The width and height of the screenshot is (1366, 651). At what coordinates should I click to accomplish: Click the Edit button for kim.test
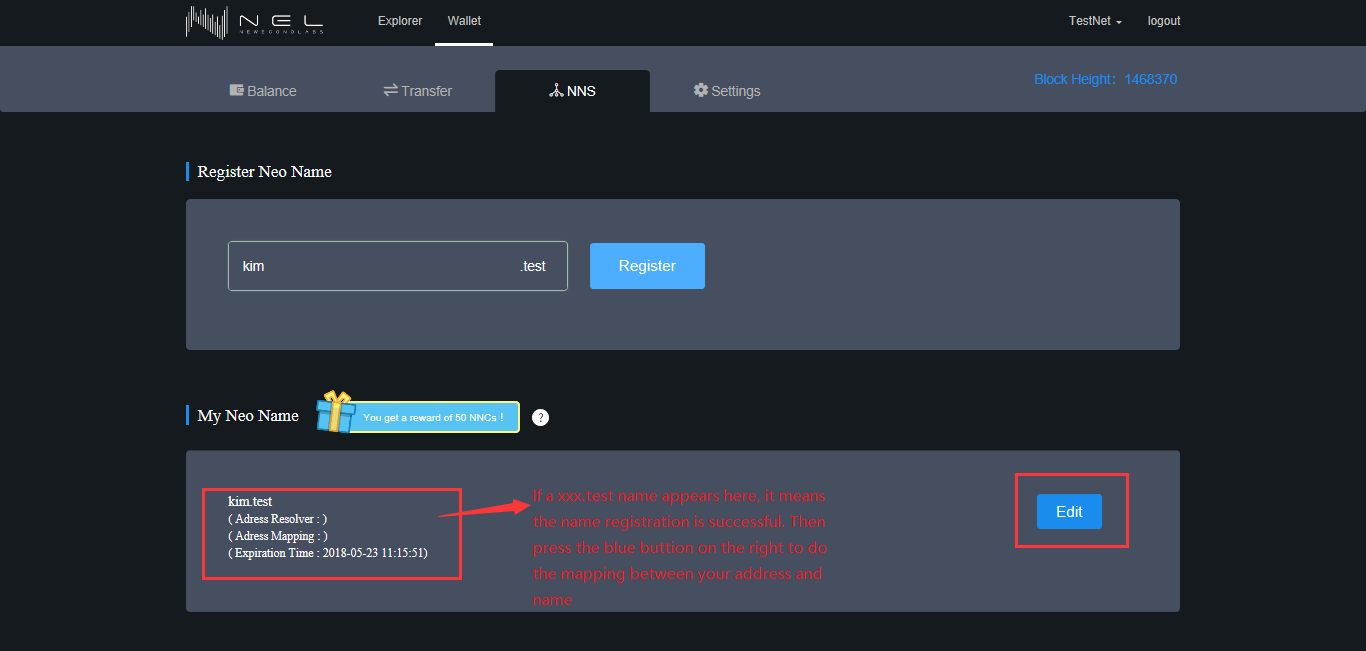[x=1069, y=511]
